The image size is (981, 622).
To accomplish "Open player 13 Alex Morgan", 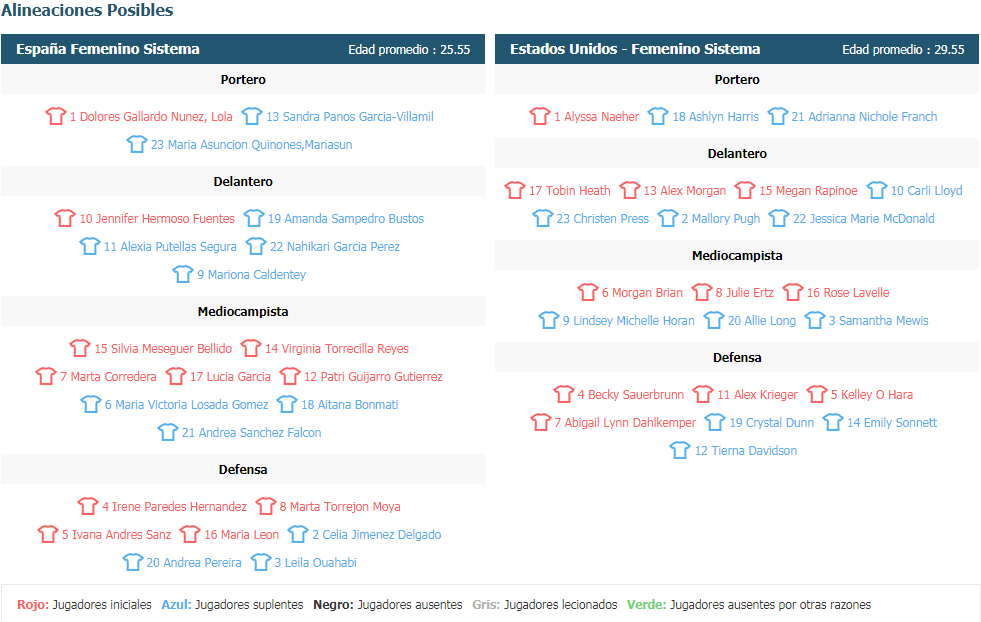I will (684, 190).
